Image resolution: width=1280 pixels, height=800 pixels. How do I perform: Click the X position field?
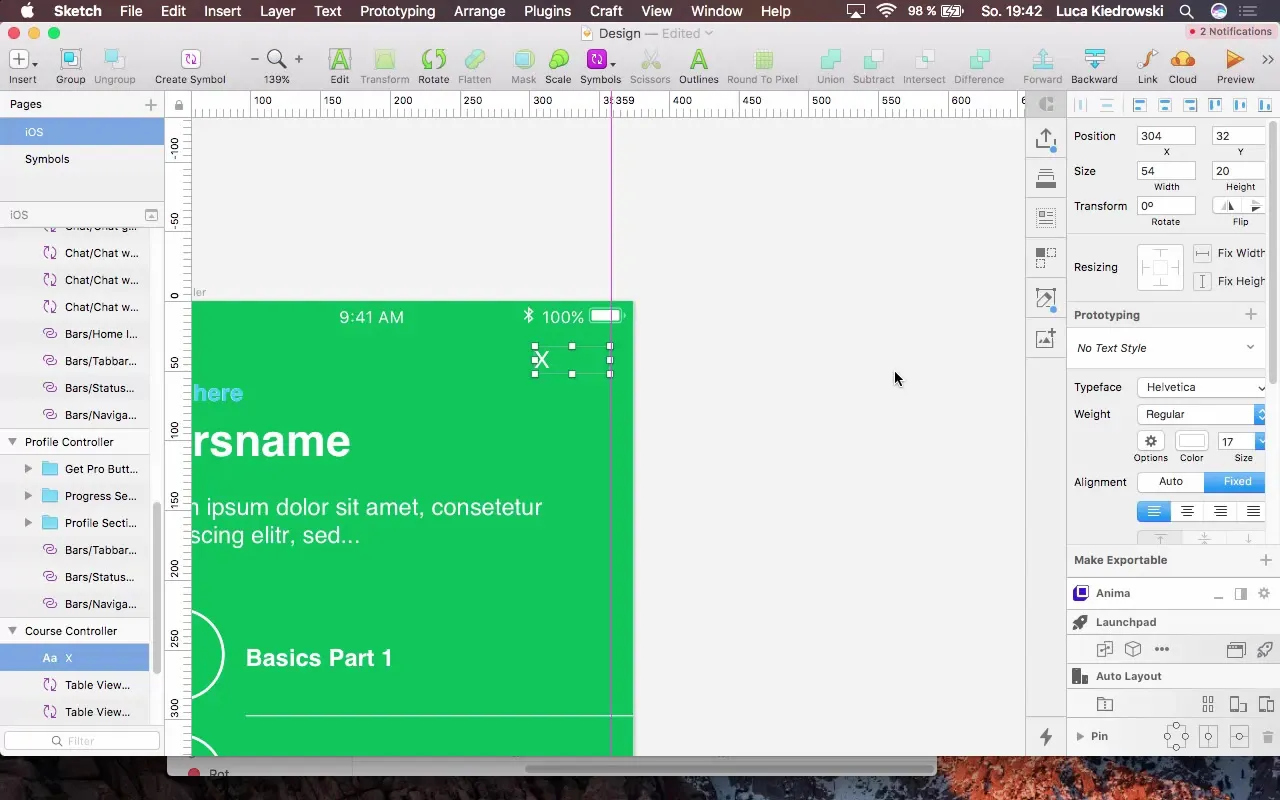tap(1166, 136)
